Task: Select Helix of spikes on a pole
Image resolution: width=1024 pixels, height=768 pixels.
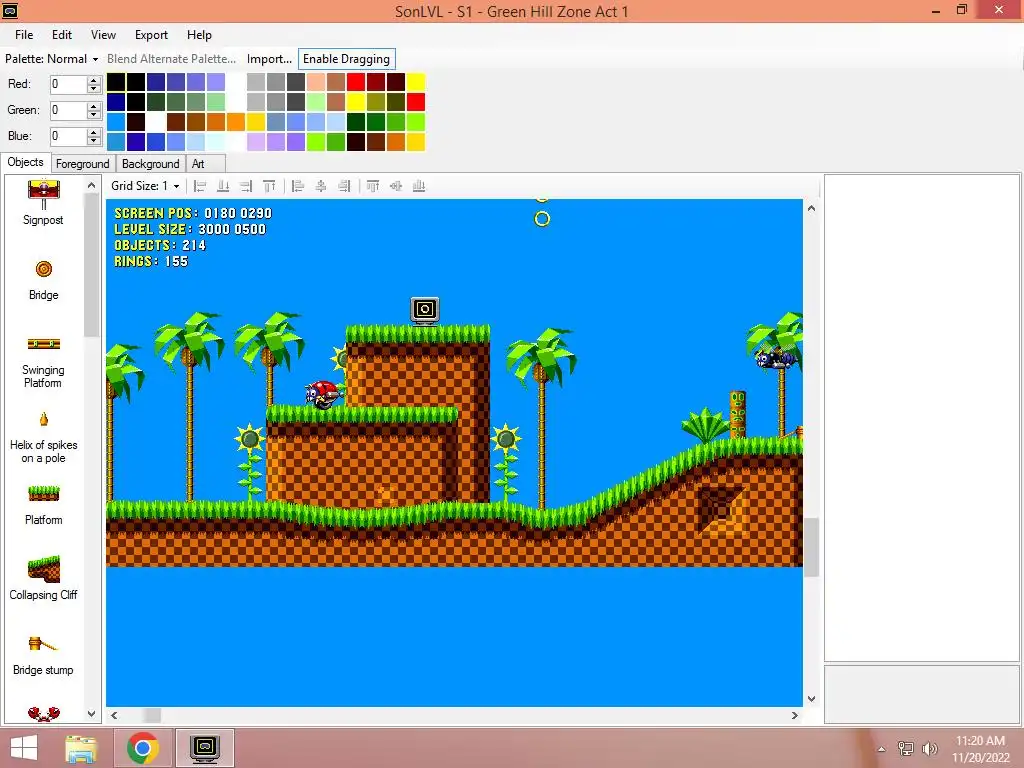Action: (x=43, y=438)
